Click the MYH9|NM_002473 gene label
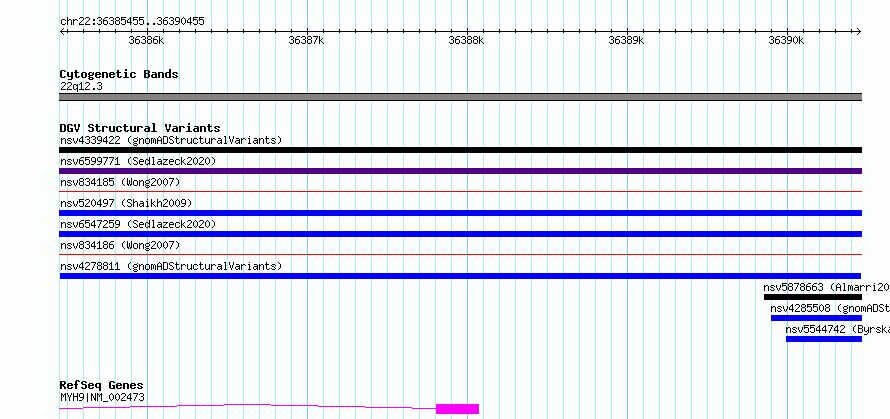Image resolution: width=890 pixels, height=419 pixels. pyautogui.click(x=102, y=397)
